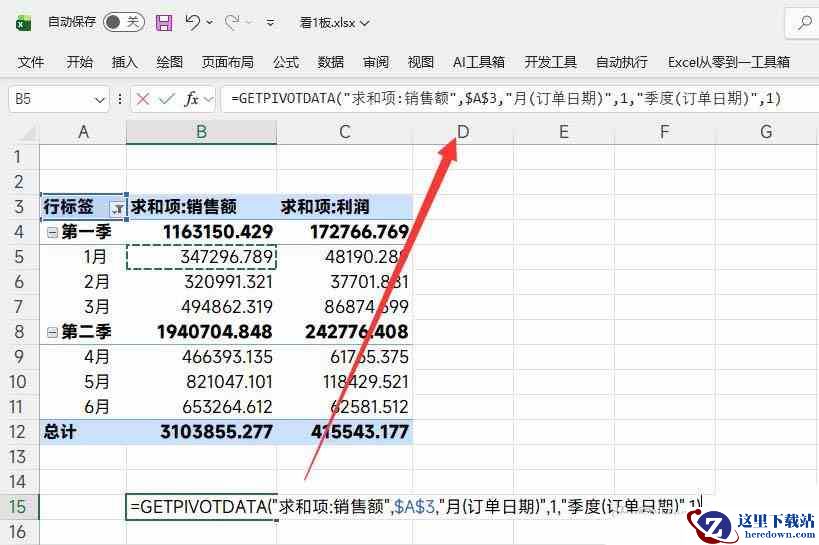Cancel formula entry with the X icon
This screenshot has height=545, width=819.
pyautogui.click(x=143, y=98)
